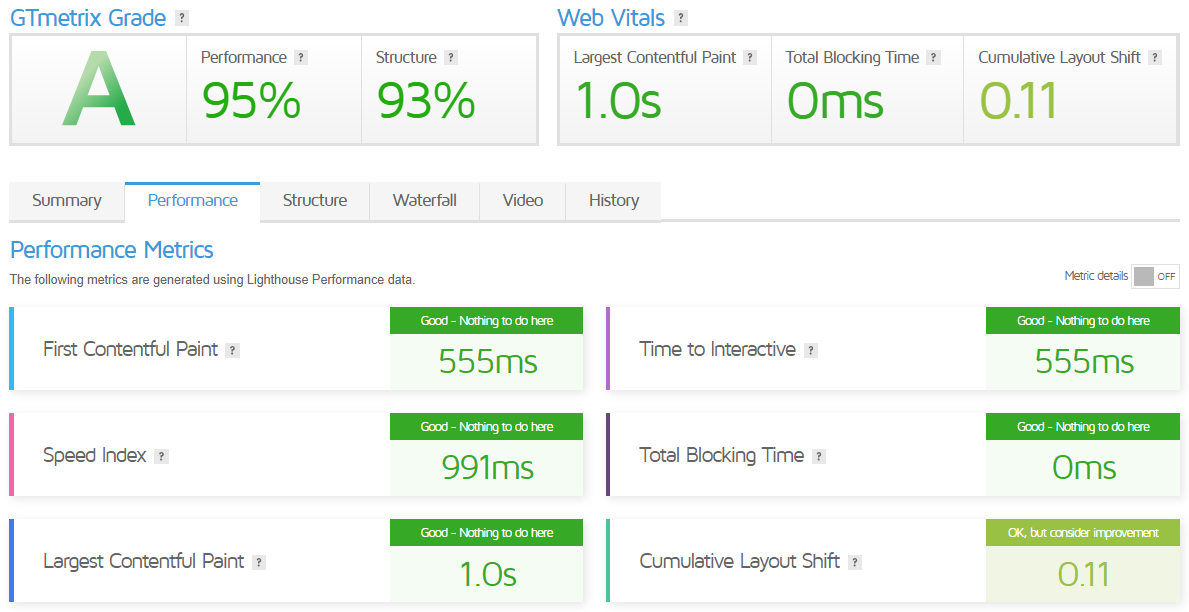Image resolution: width=1189 pixels, height=612 pixels.
Task: Click the First Contentful Paint 555ms value
Action: 488,362
